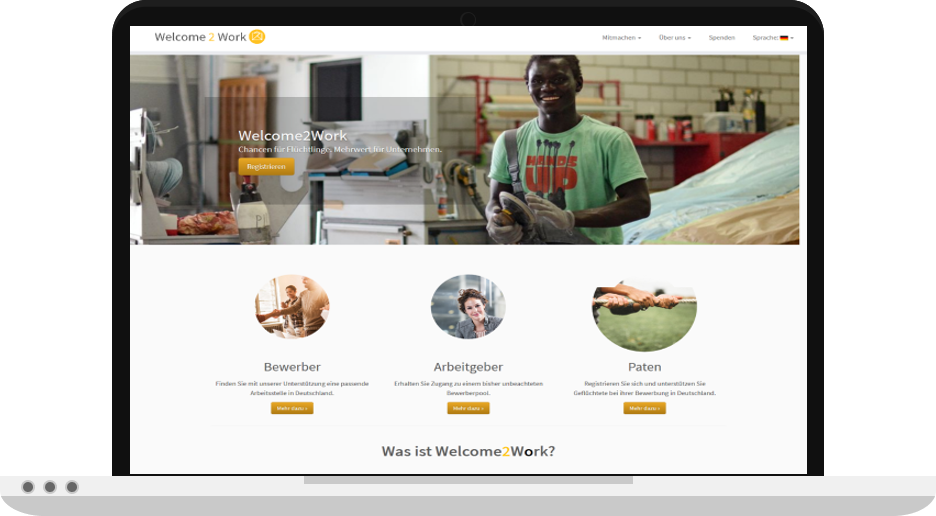Click the Welcome2Work hero banner headline
936x516 pixels.
click(x=292, y=136)
